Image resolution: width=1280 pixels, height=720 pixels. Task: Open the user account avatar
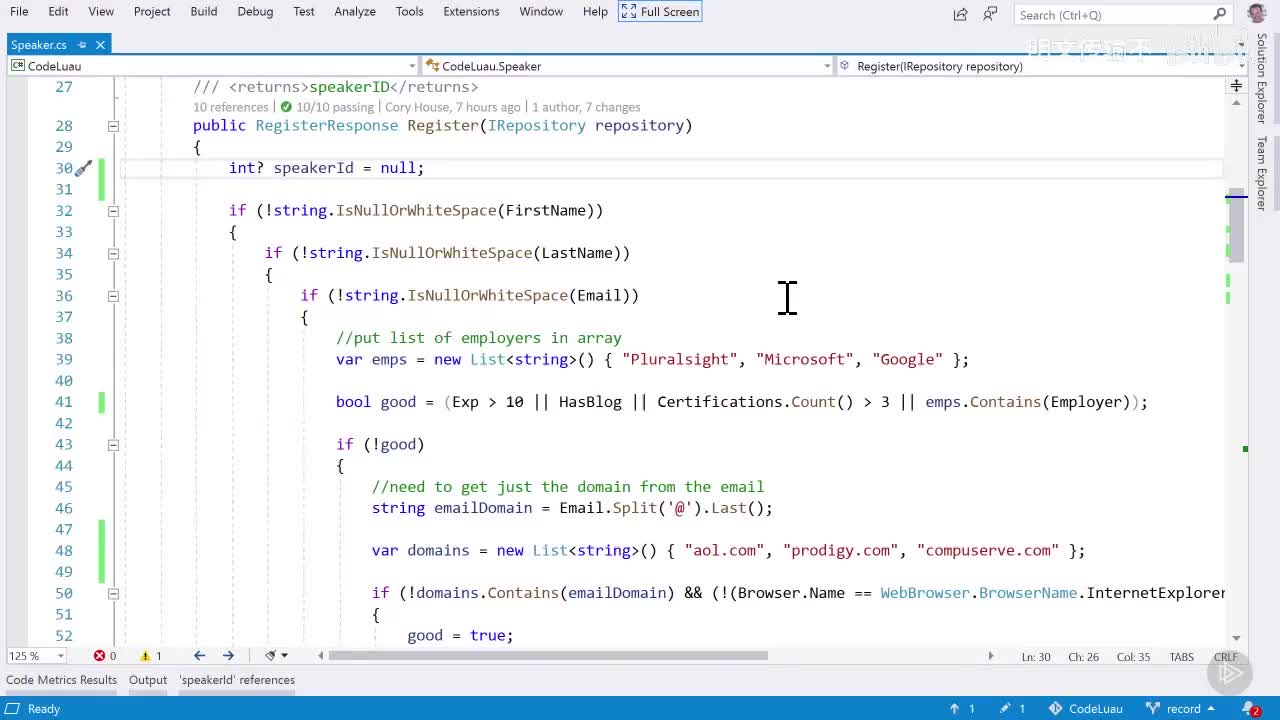pyautogui.click(x=1257, y=13)
